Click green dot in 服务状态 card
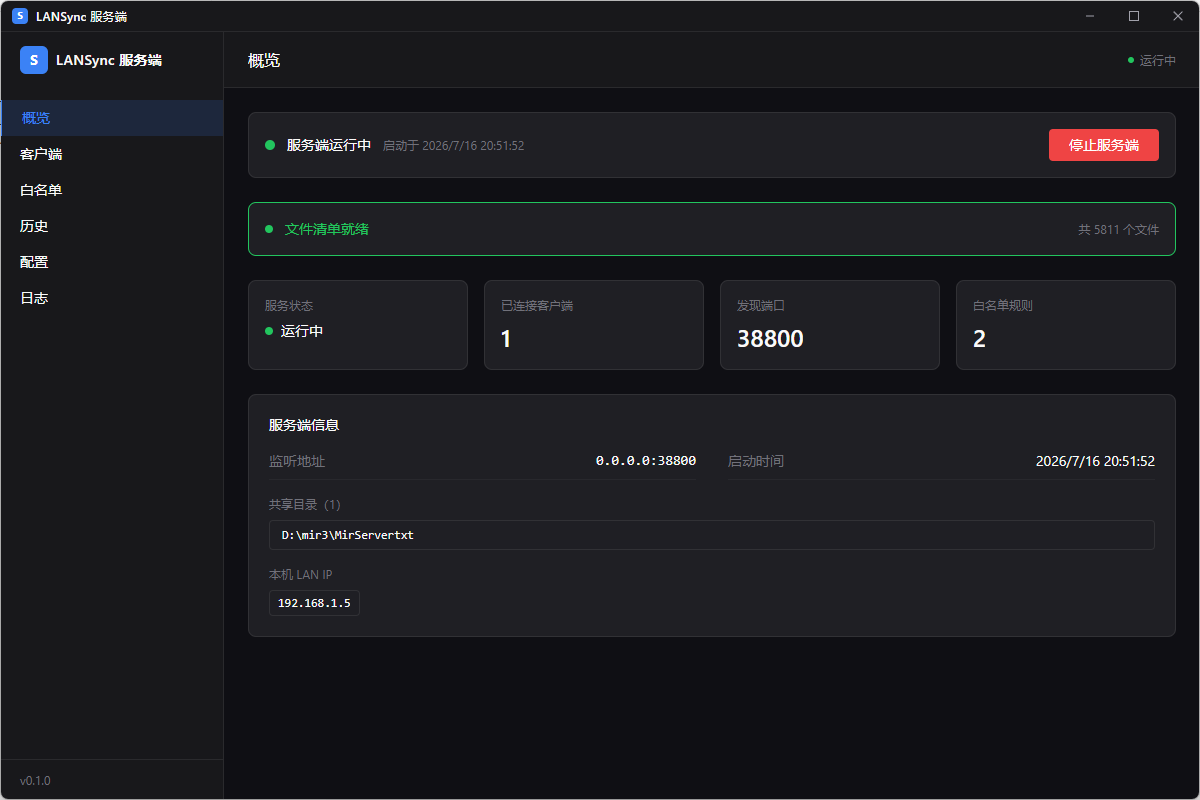 click(269, 331)
